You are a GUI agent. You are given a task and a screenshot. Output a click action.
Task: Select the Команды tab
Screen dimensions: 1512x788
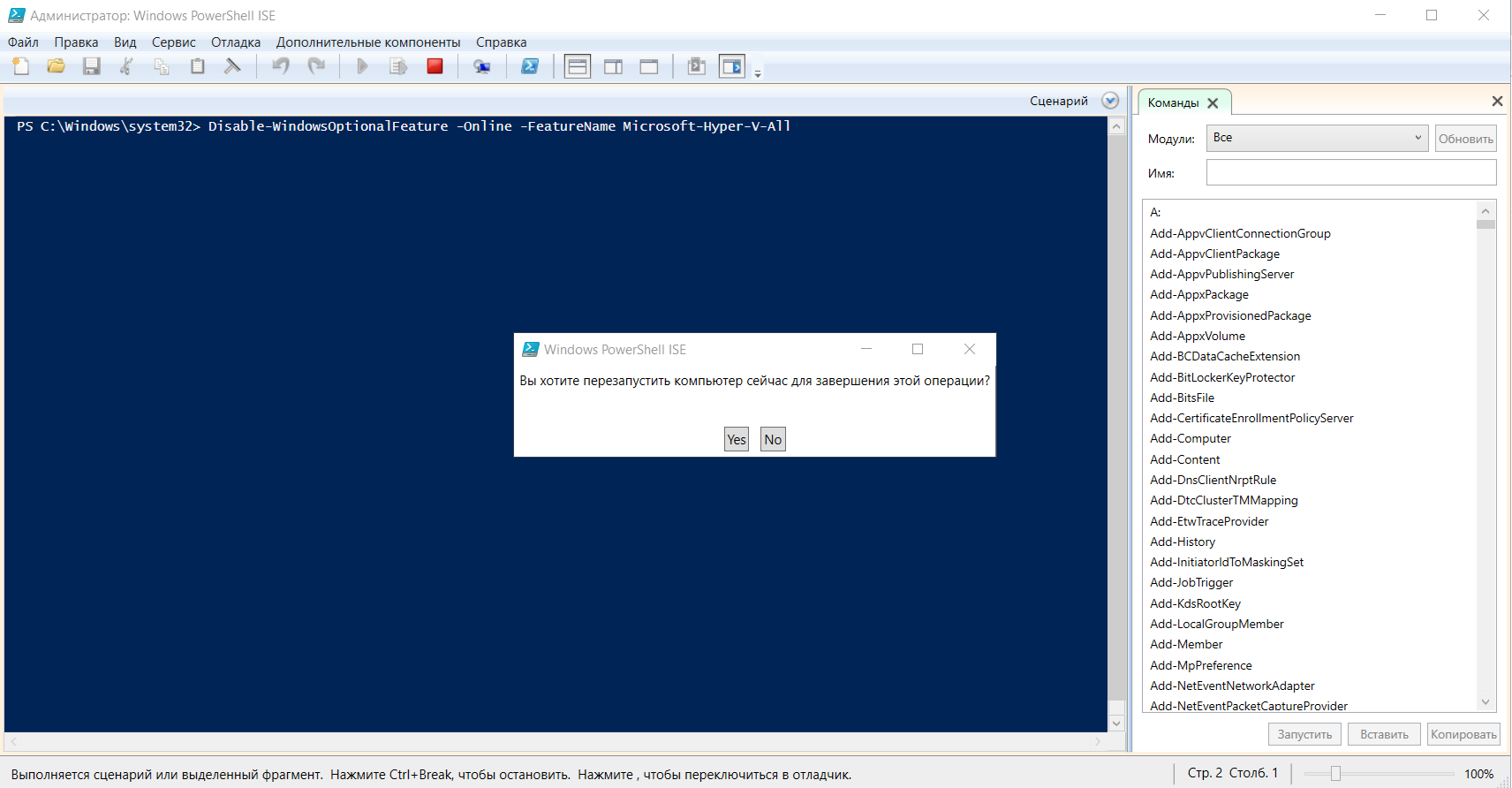coord(1173,103)
